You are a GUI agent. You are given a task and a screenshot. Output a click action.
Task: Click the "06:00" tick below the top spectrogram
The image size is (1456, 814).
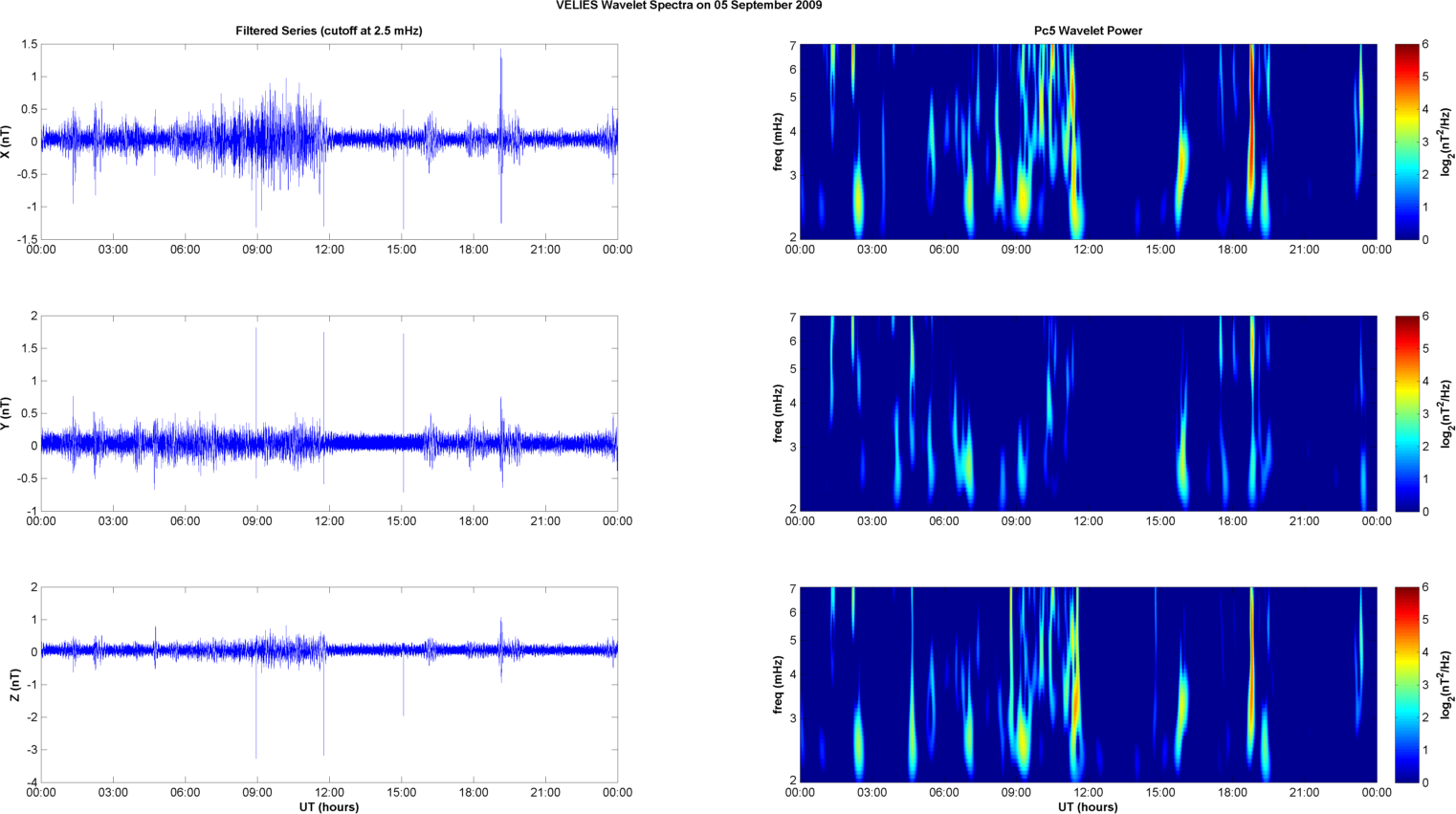point(944,251)
